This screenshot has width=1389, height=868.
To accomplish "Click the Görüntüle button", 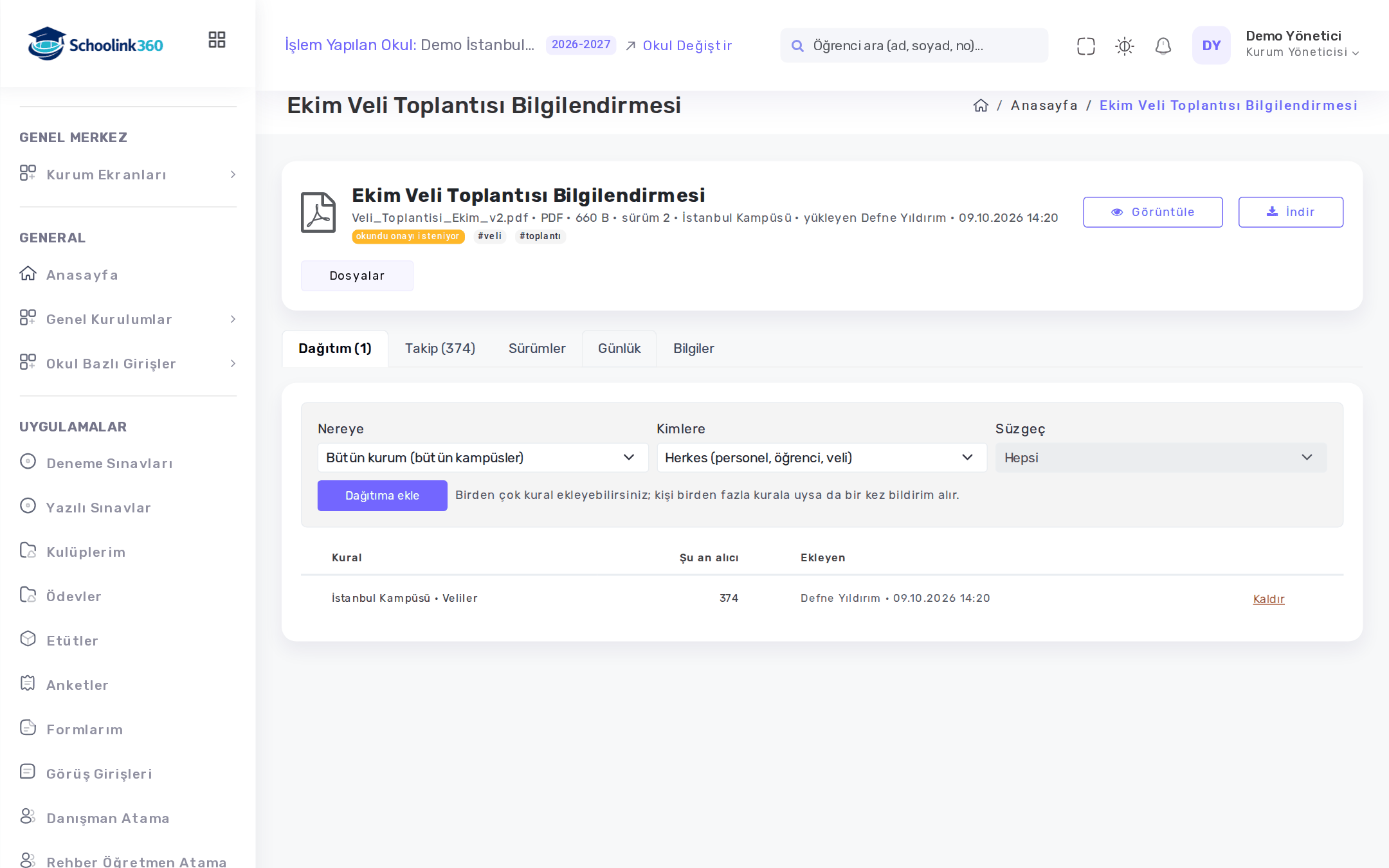I will (1153, 212).
